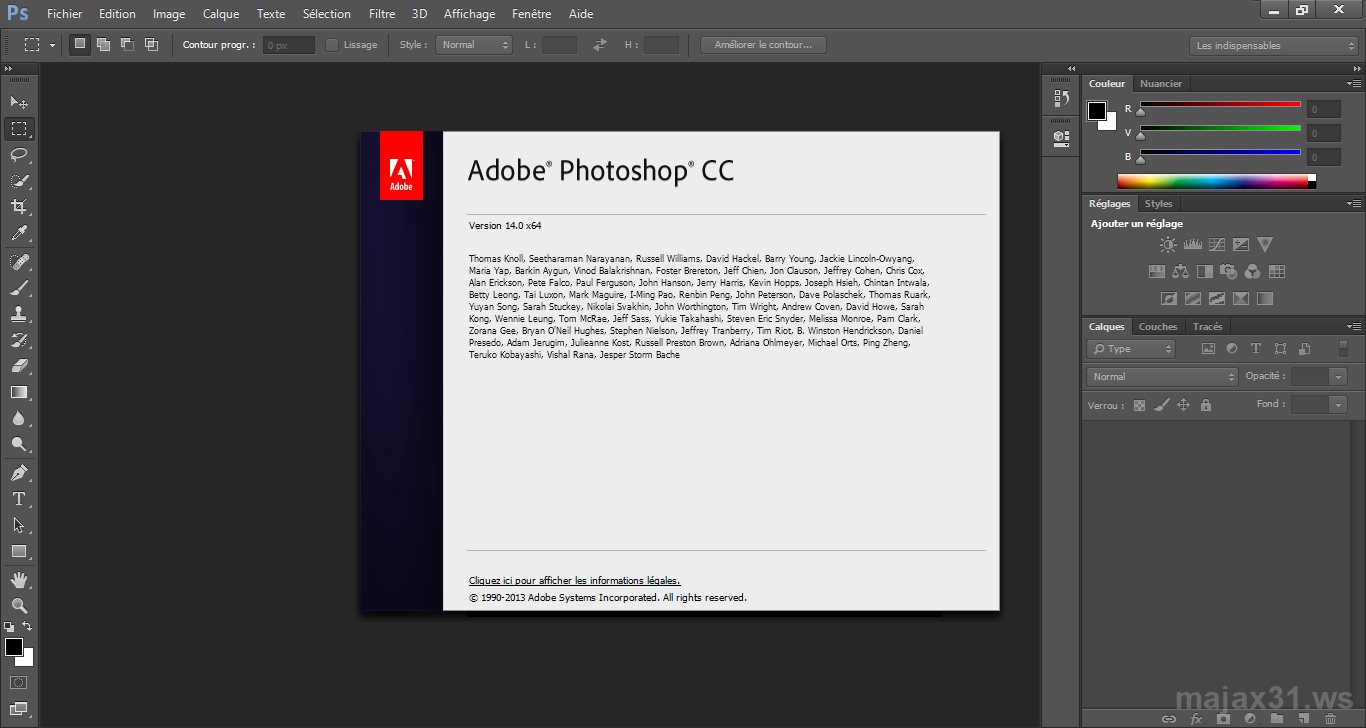The image size is (1366, 728).
Task: Select the Crop tool
Action: click(19, 207)
